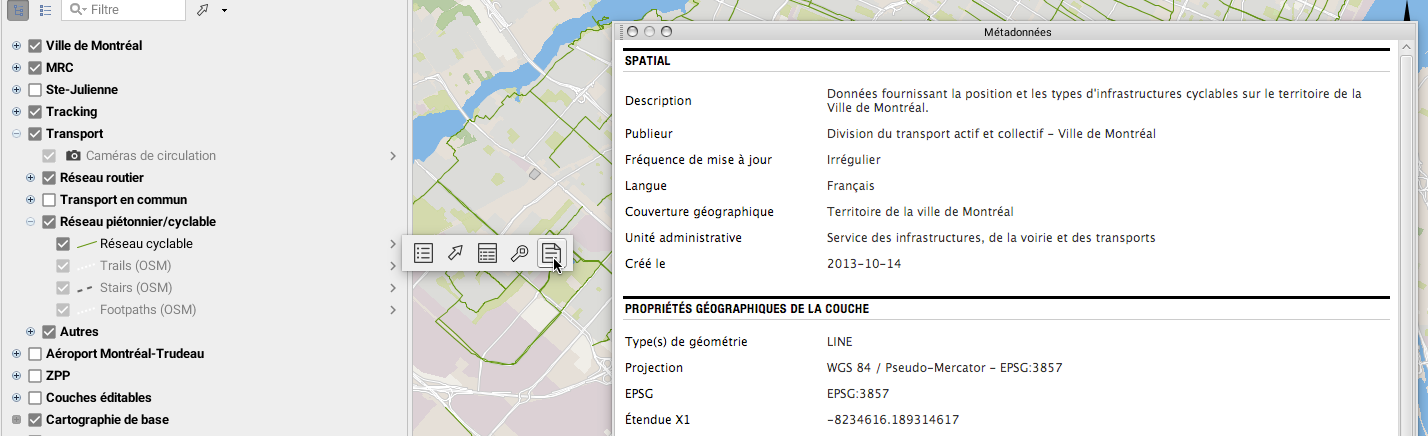Check the Aéroport Montréal-Trudeau layer group
Viewport: 1428px width, 436px height.
(x=35, y=354)
